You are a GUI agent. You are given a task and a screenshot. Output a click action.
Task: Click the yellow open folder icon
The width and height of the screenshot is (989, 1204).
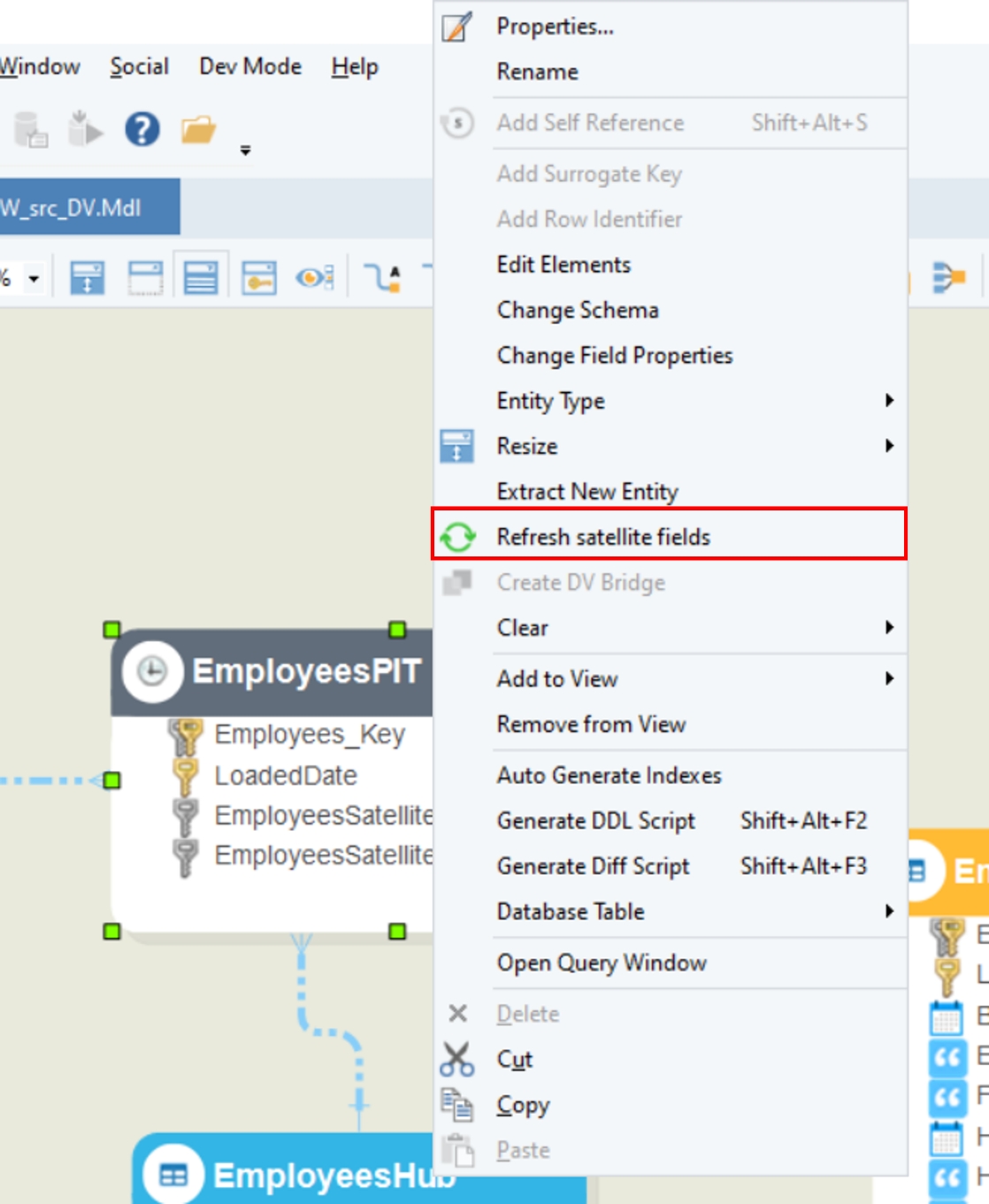click(198, 130)
